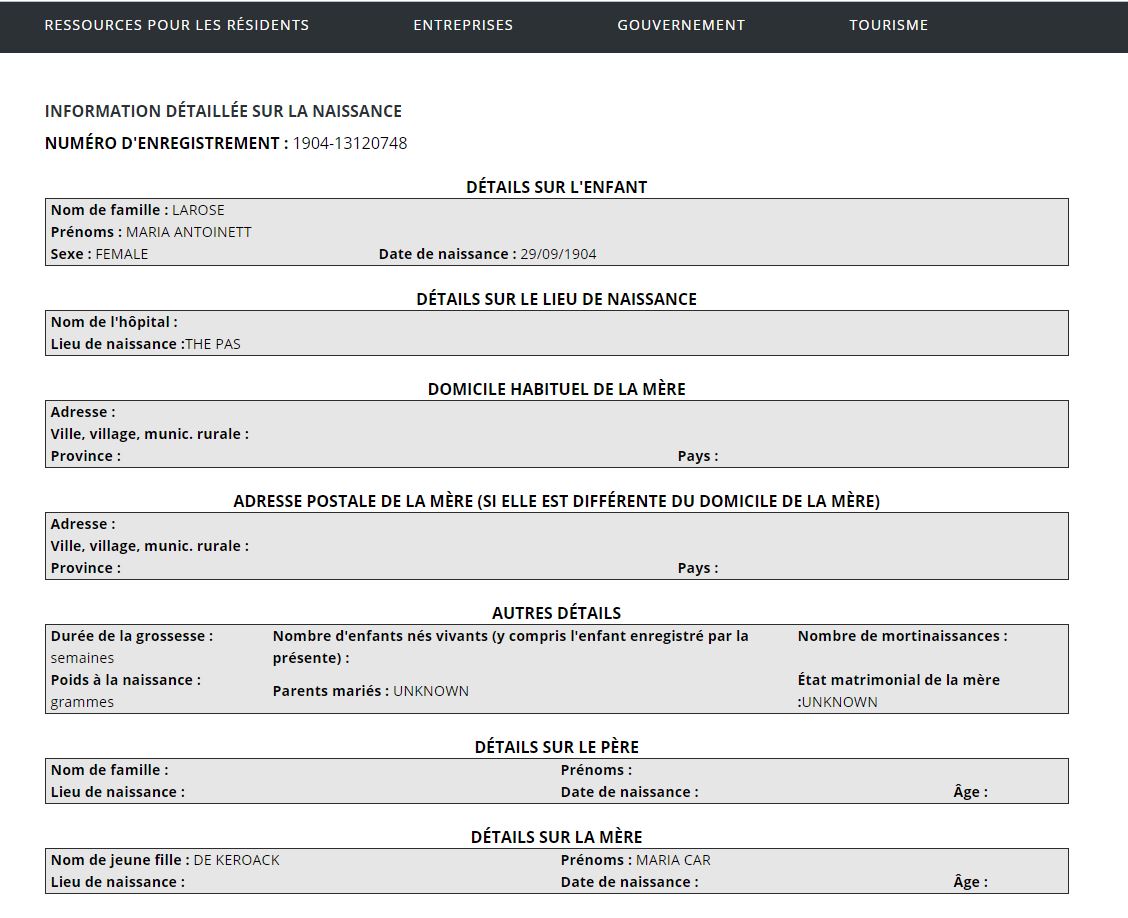The height and width of the screenshot is (918, 1128).
Task: Click the Nom de jeune fille label
Action: (x=120, y=860)
